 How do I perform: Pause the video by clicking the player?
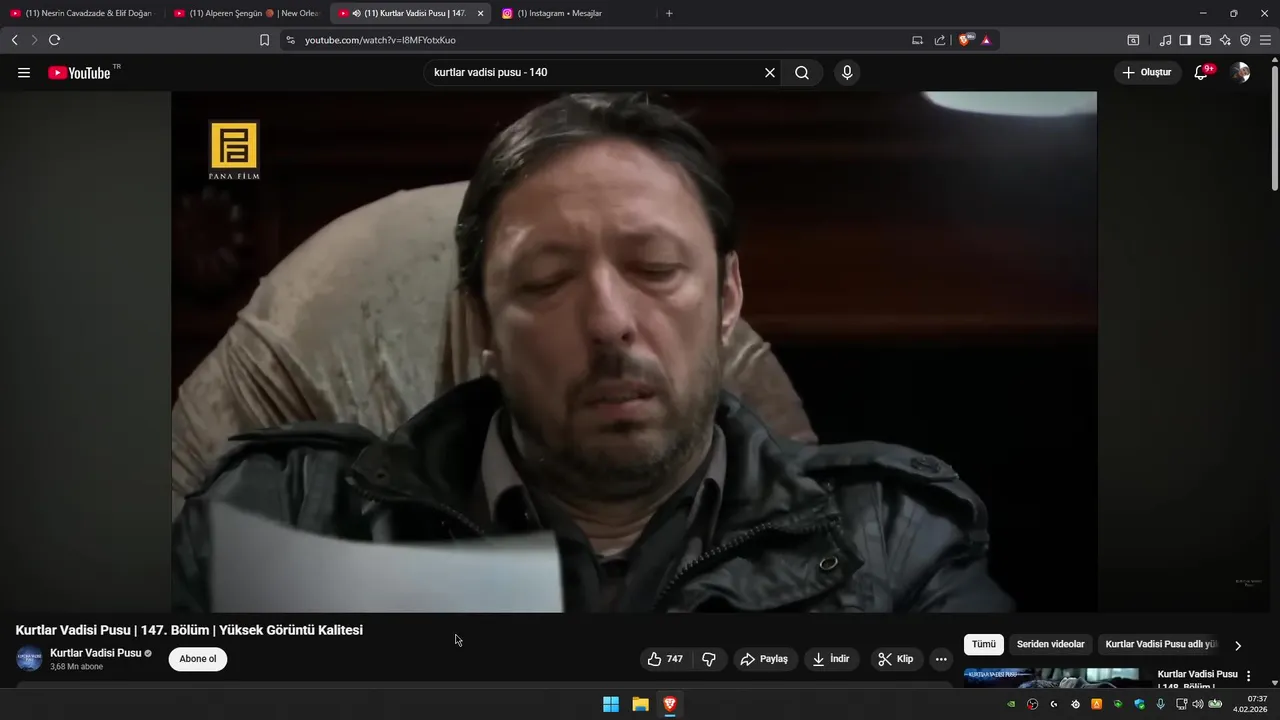tap(634, 352)
